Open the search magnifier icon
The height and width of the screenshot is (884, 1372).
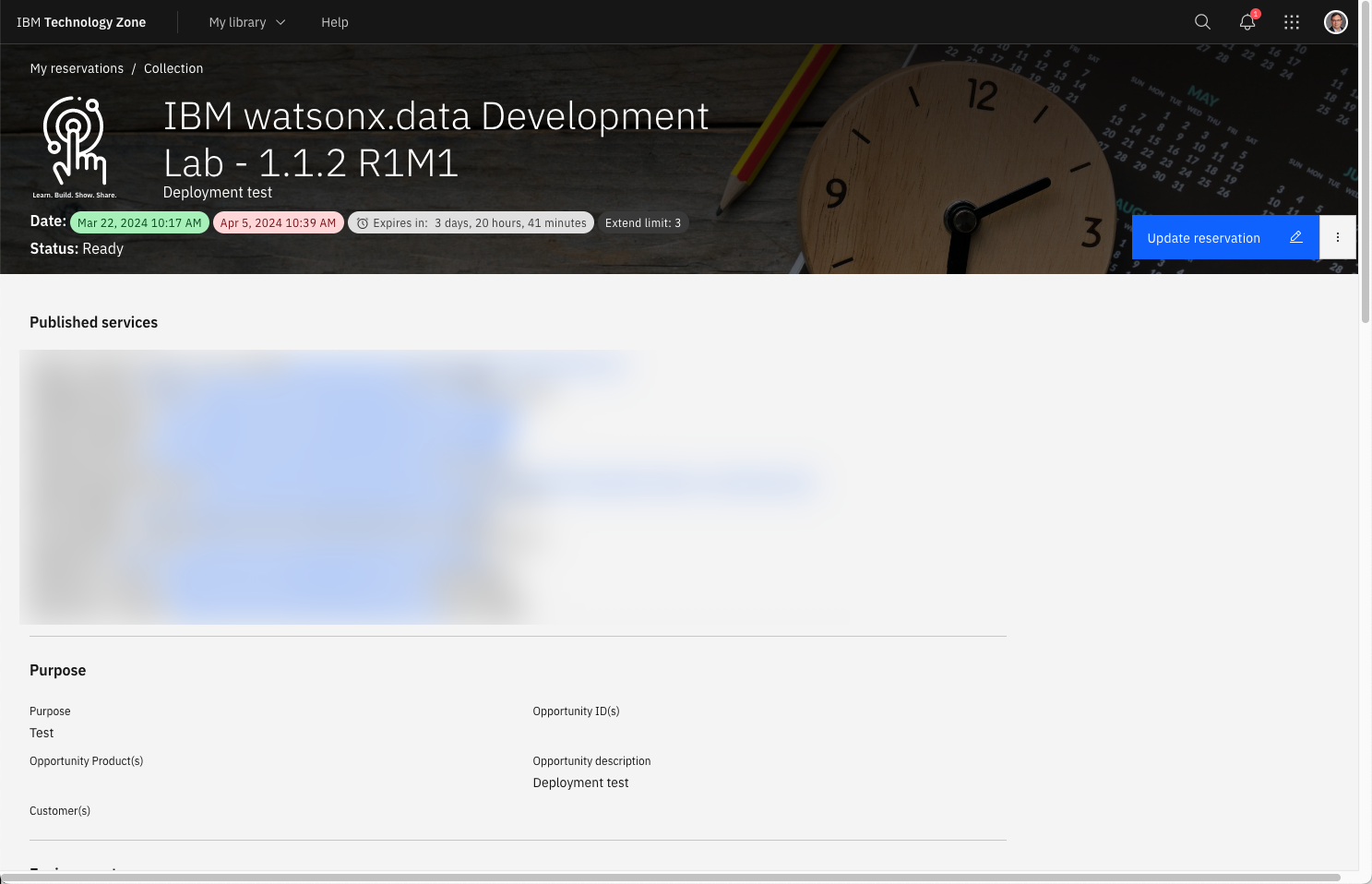pyautogui.click(x=1202, y=22)
